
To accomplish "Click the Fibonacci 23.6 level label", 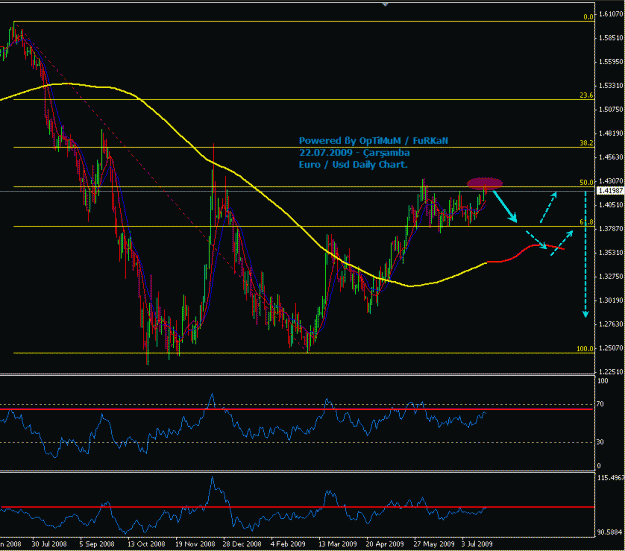I will point(586,95).
